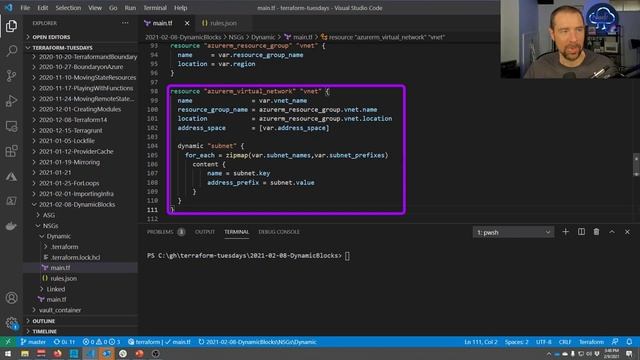This screenshot has width=640, height=360.
Task: Click the feedback icon in status bar
Action: (615, 342)
